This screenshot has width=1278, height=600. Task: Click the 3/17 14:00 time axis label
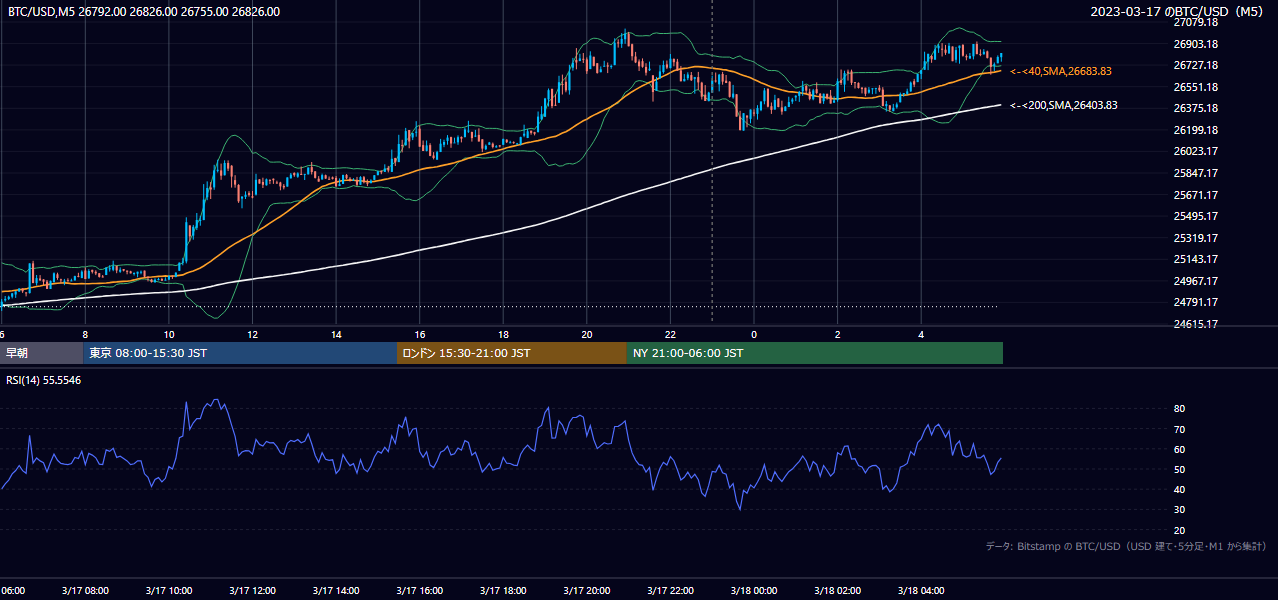tap(336, 590)
